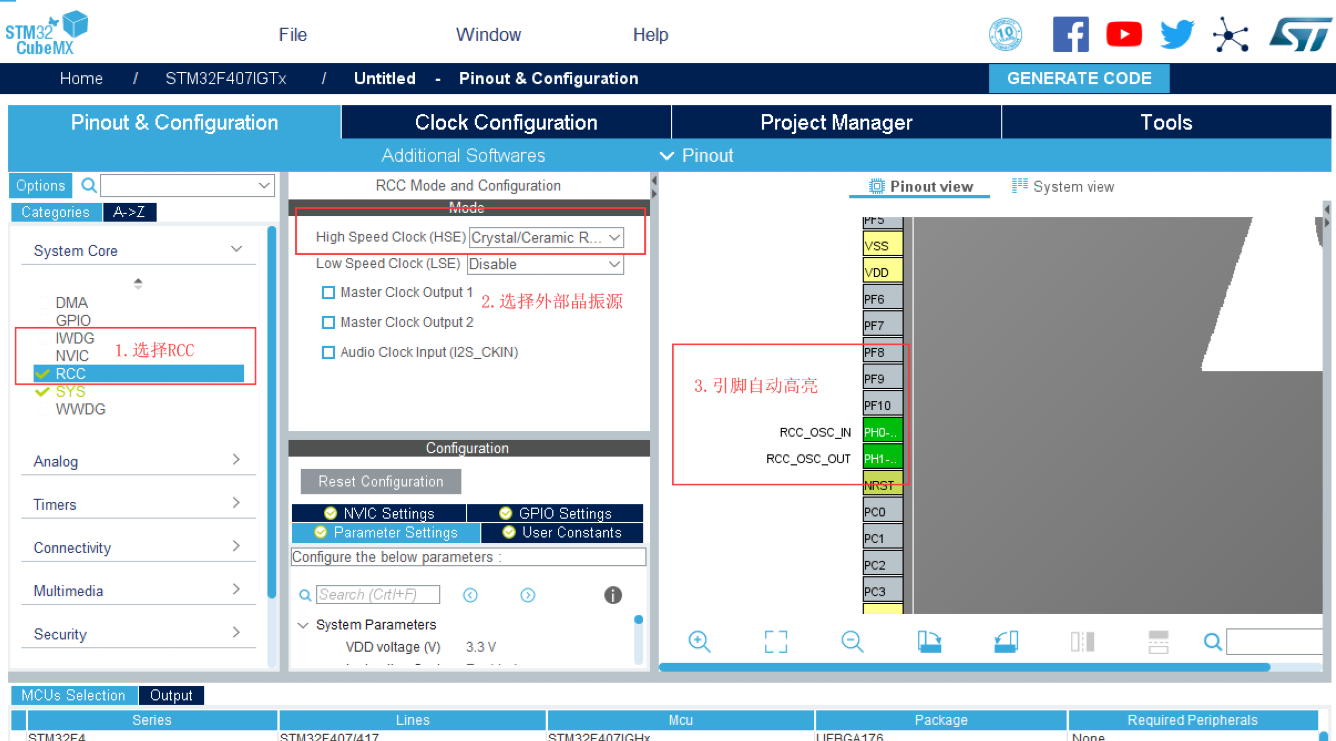Image resolution: width=1336 pixels, height=741 pixels.
Task: Fit the chip to the view
Action: pos(776,642)
